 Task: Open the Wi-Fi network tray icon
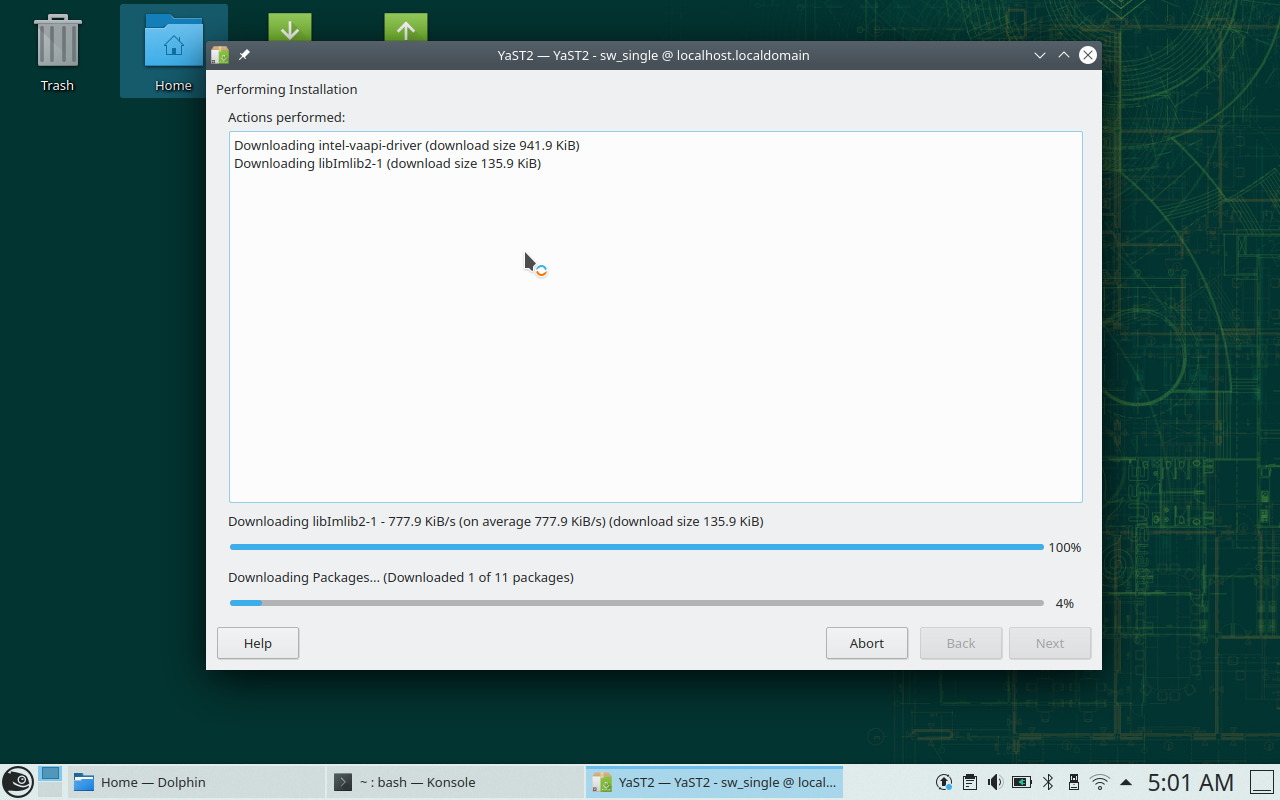(1100, 782)
